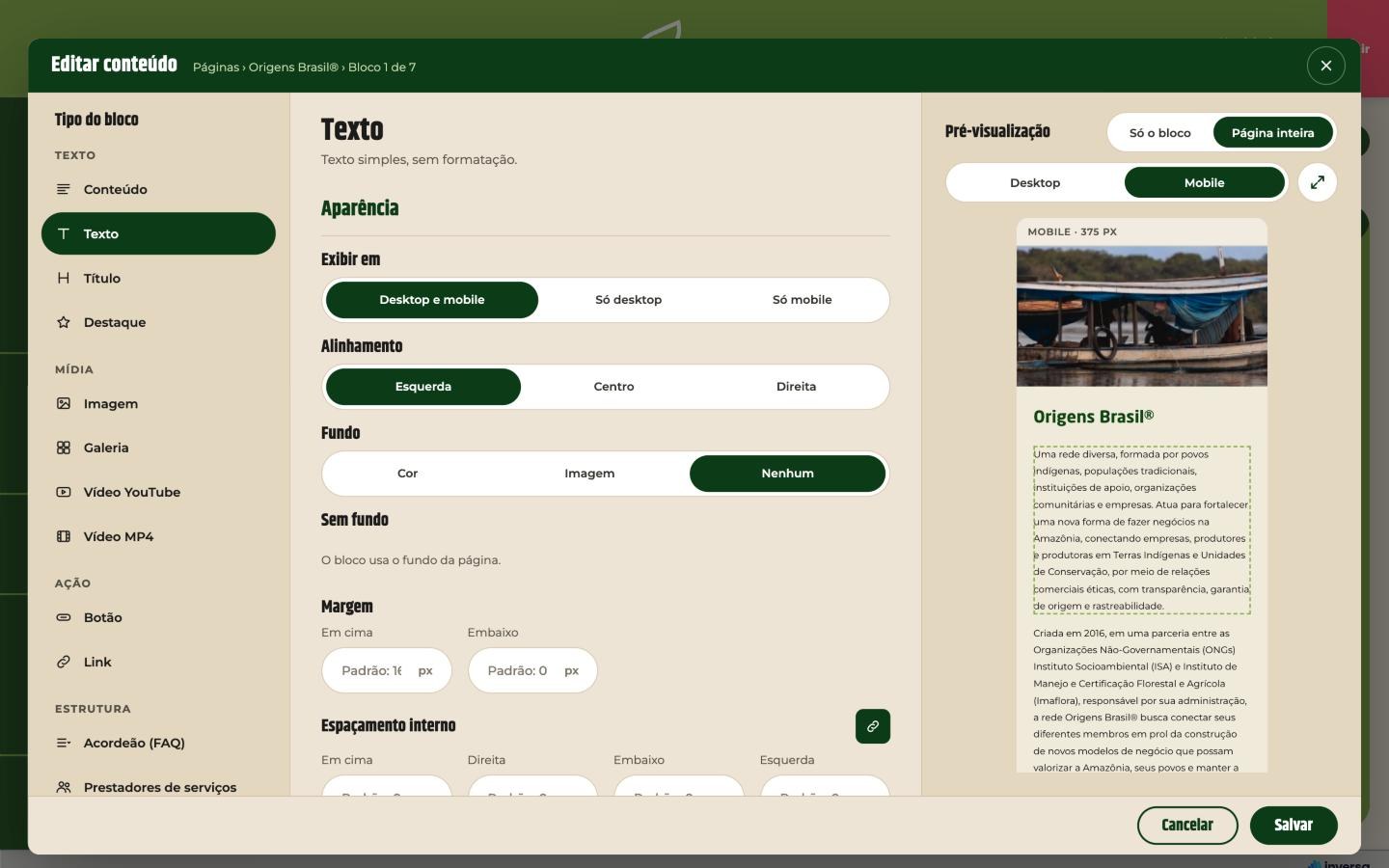Click the Destaque star icon

[x=64, y=322]
